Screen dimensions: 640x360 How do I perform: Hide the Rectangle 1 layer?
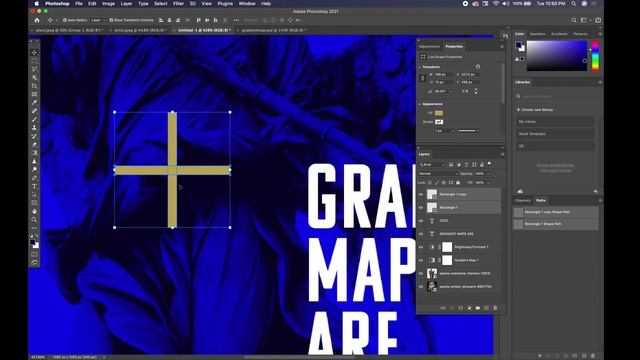(x=421, y=207)
